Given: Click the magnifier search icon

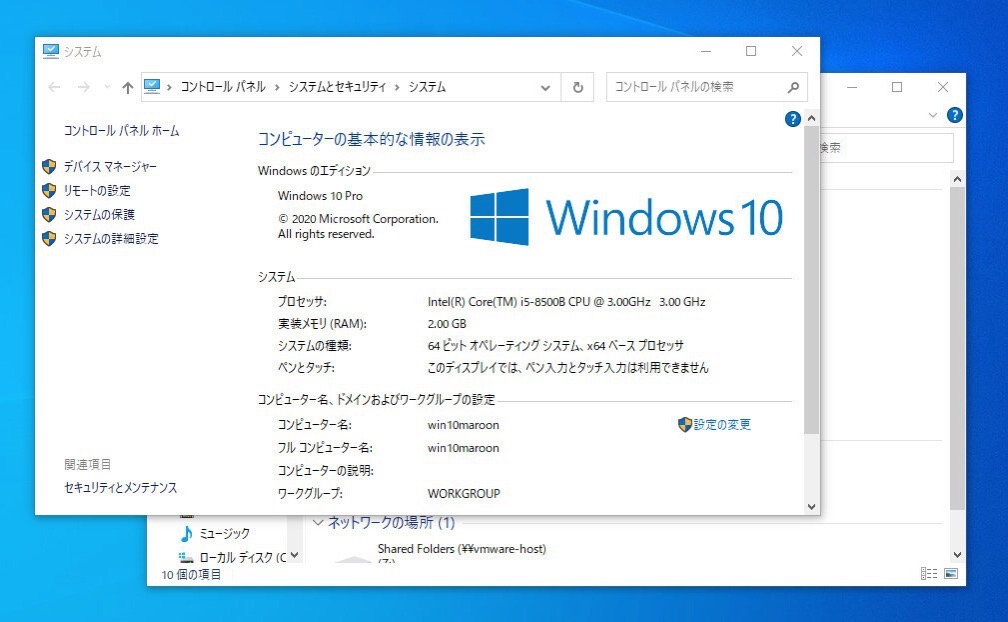Looking at the screenshot, I should [x=793, y=87].
